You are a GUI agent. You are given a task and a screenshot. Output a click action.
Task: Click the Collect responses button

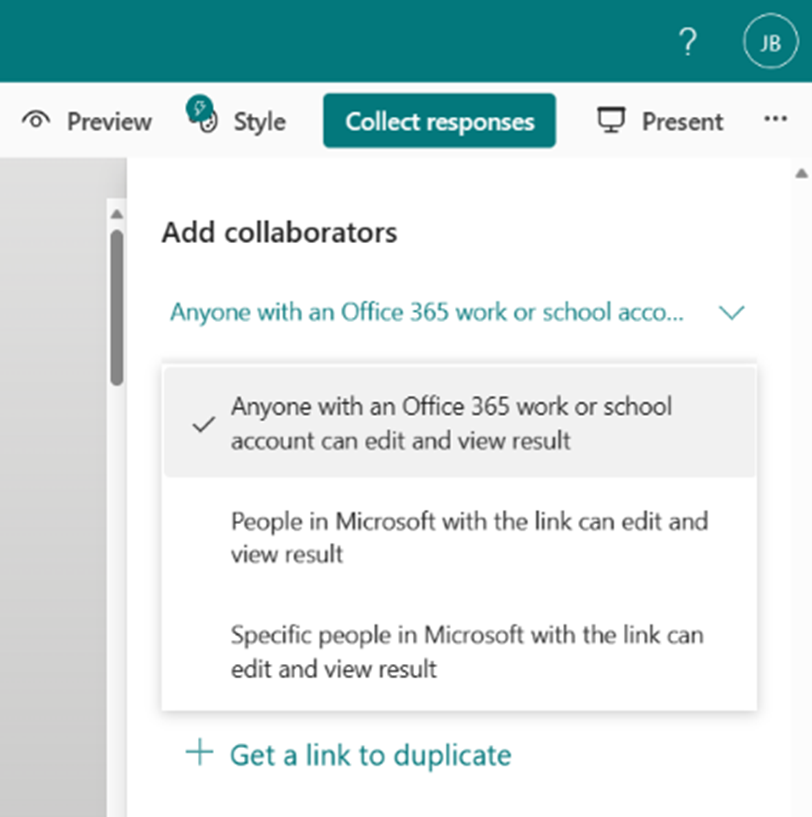pyautogui.click(x=439, y=121)
